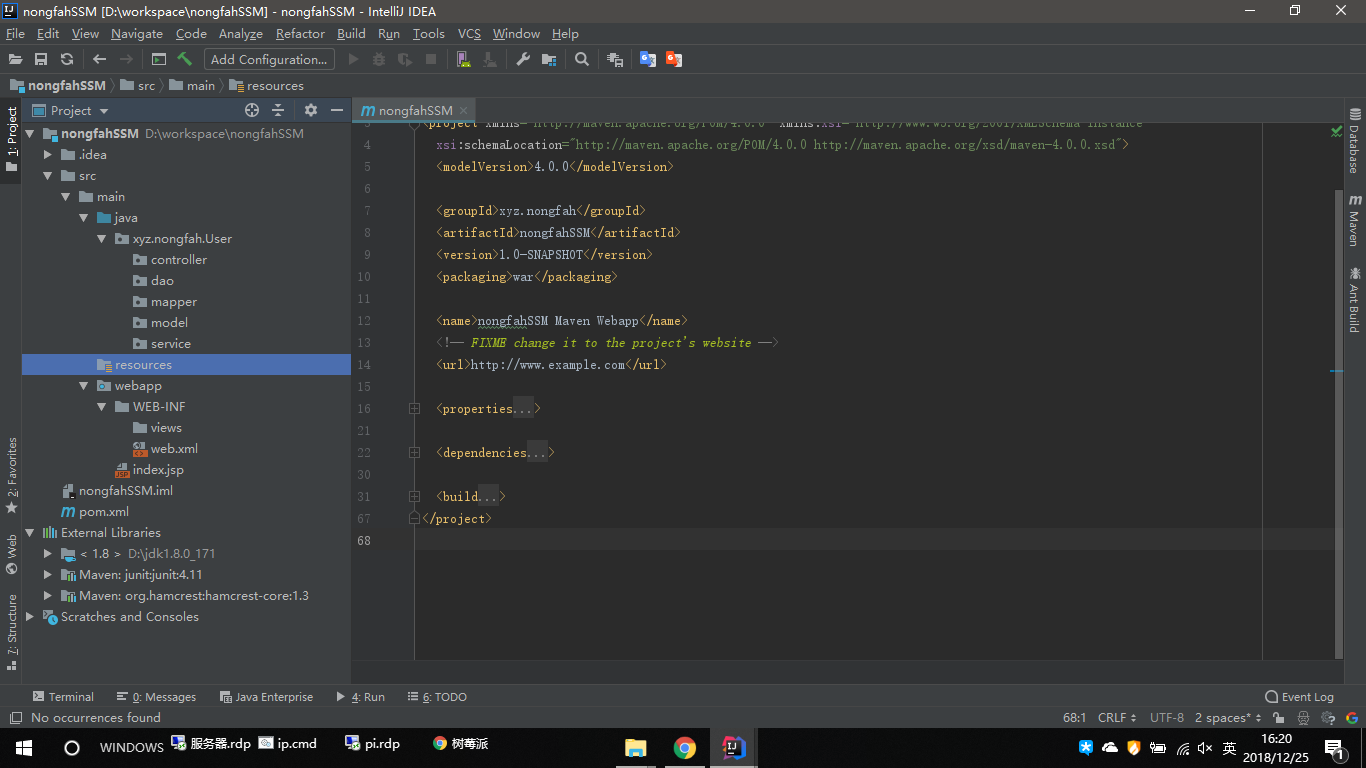This screenshot has height=768, width=1366.
Task: Click UTF-8 encoding in status bar
Action: (x=1167, y=718)
